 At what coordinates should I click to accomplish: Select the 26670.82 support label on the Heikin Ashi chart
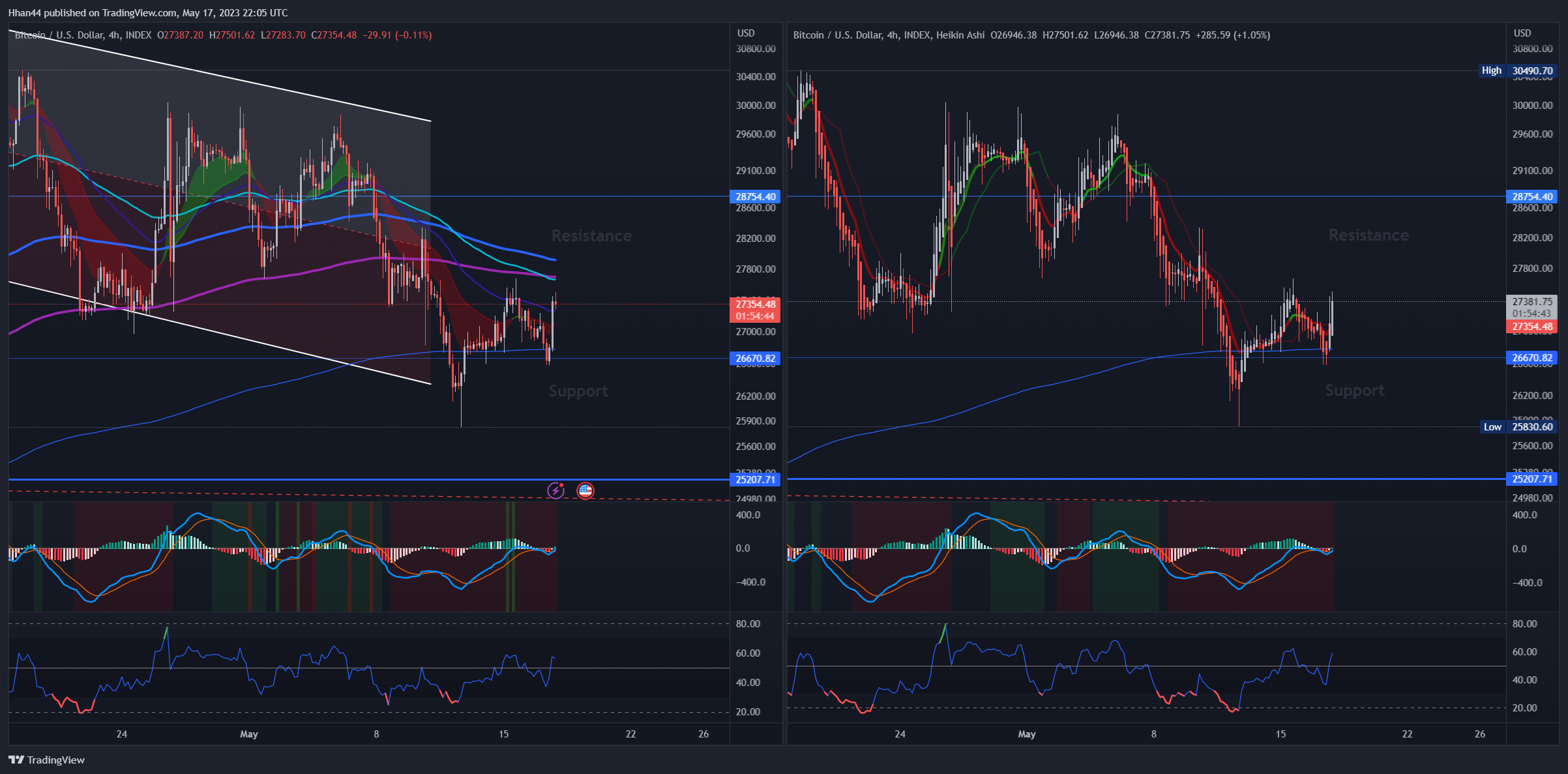(1531, 357)
